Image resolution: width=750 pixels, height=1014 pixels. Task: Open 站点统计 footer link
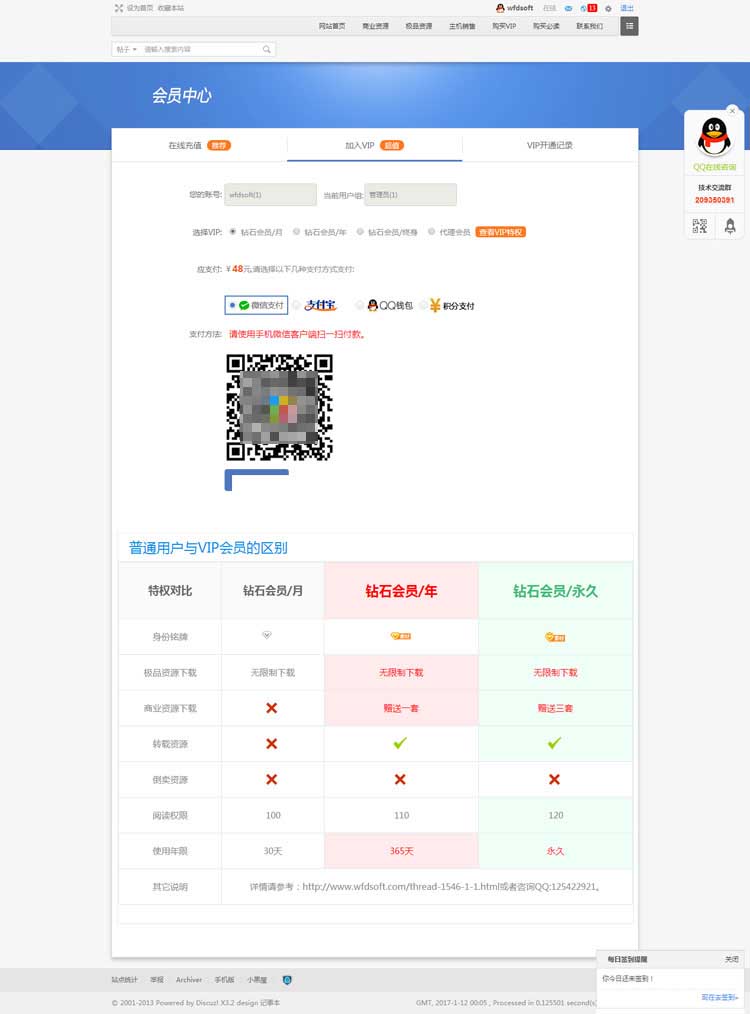tap(125, 980)
